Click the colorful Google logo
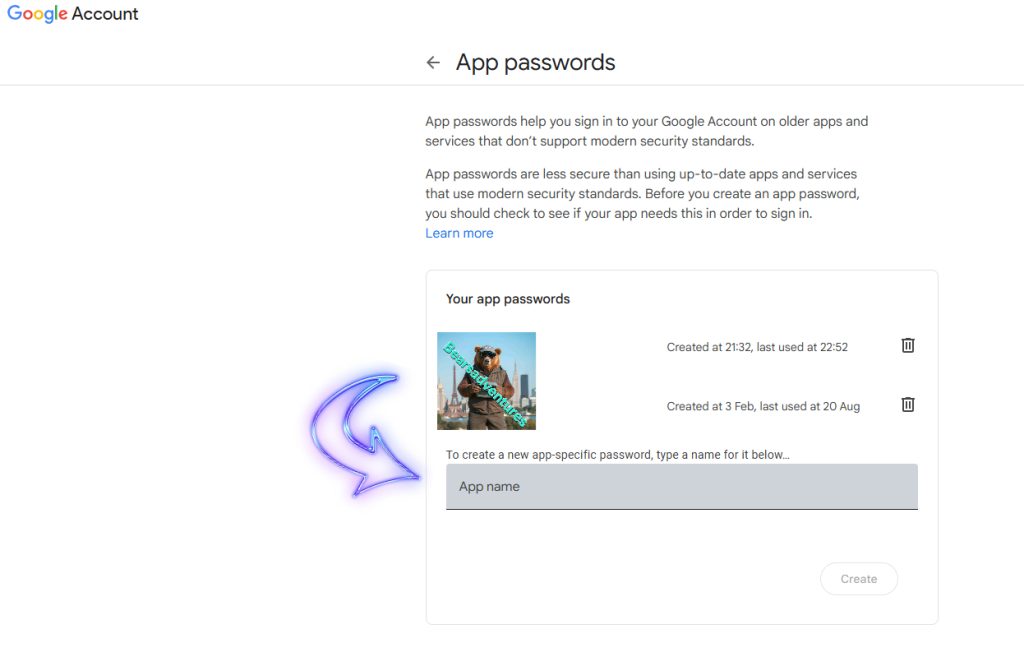Image resolution: width=1024 pixels, height=666 pixels. pos(37,15)
